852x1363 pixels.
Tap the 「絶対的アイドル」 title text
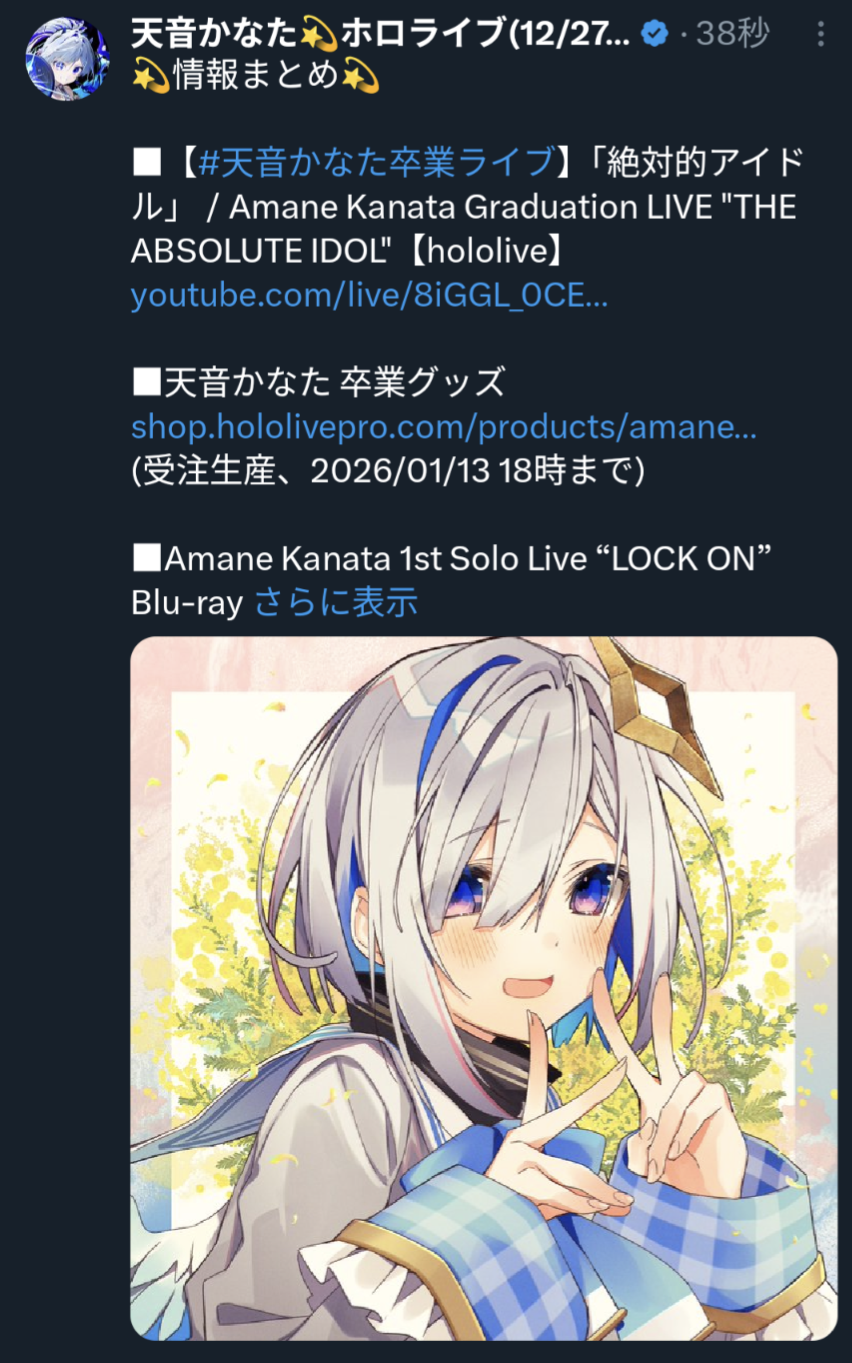(x=468, y=183)
